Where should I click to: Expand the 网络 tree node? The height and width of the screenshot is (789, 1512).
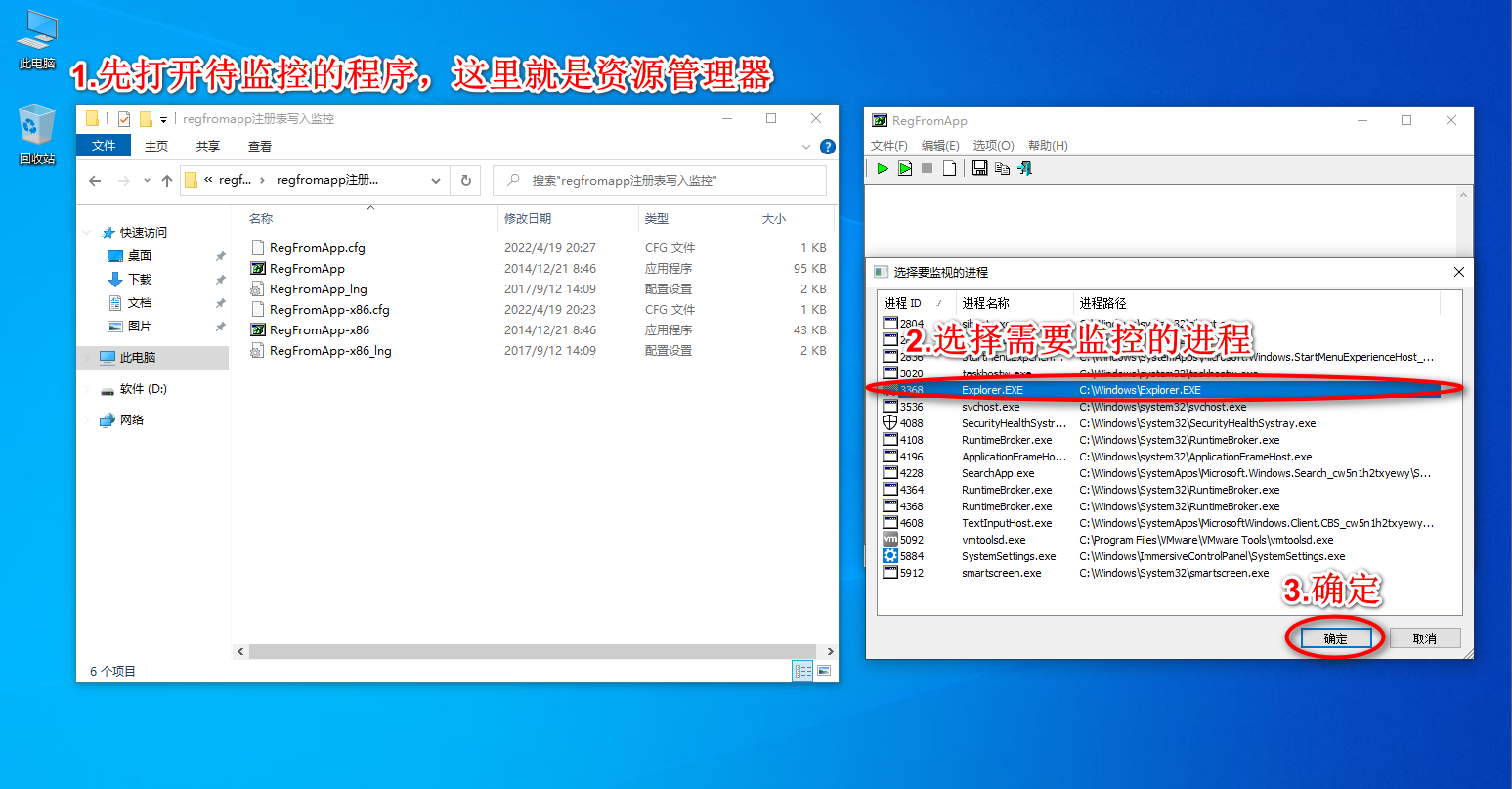[x=88, y=420]
